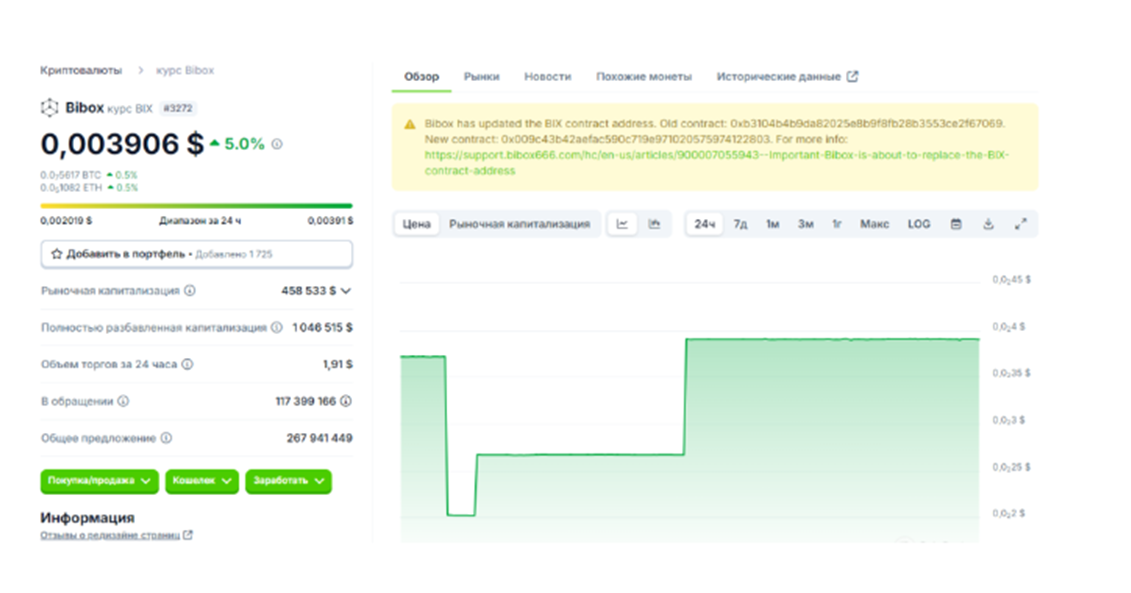Screen dimensions: 1131x593
Task: Select the 1м time range
Action: pos(773,224)
